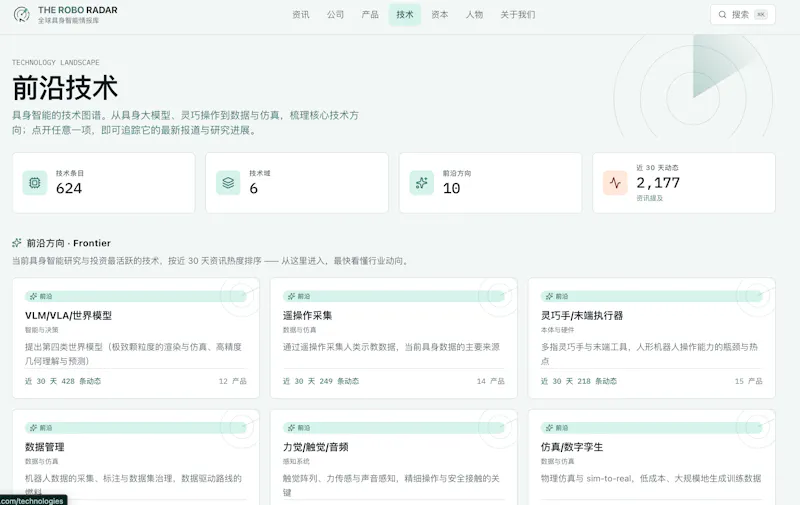Click the sparkle icon beside 前沿方向 10
This screenshot has width=800, height=505.
point(421,183)
